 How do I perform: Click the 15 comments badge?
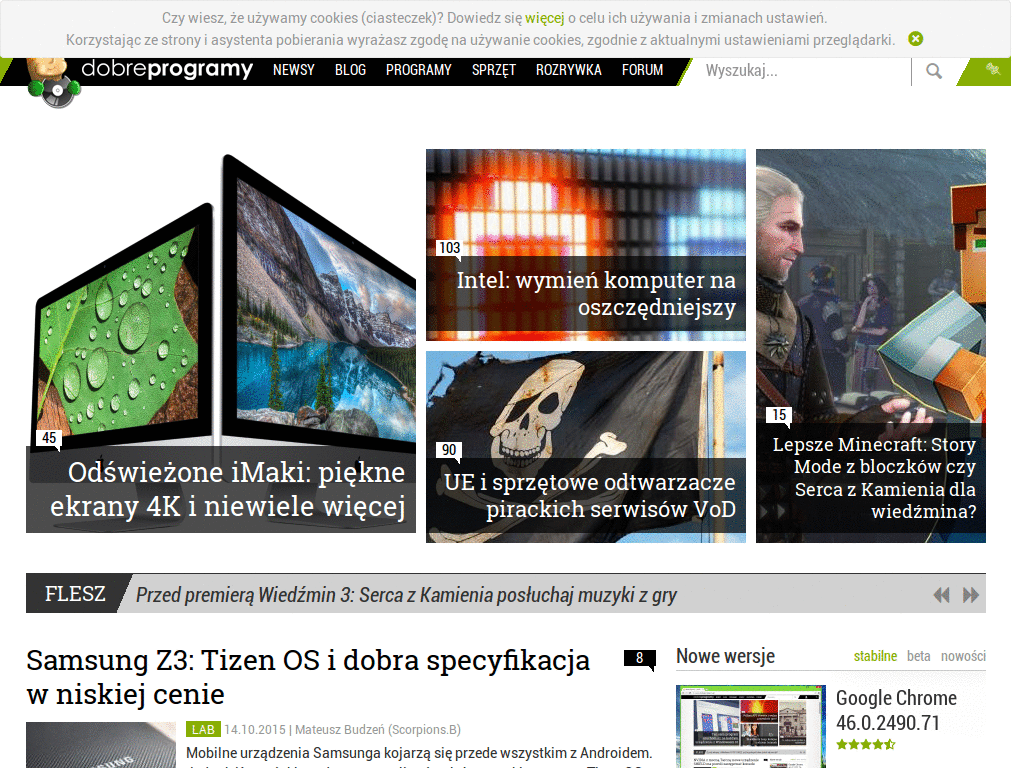779,415
